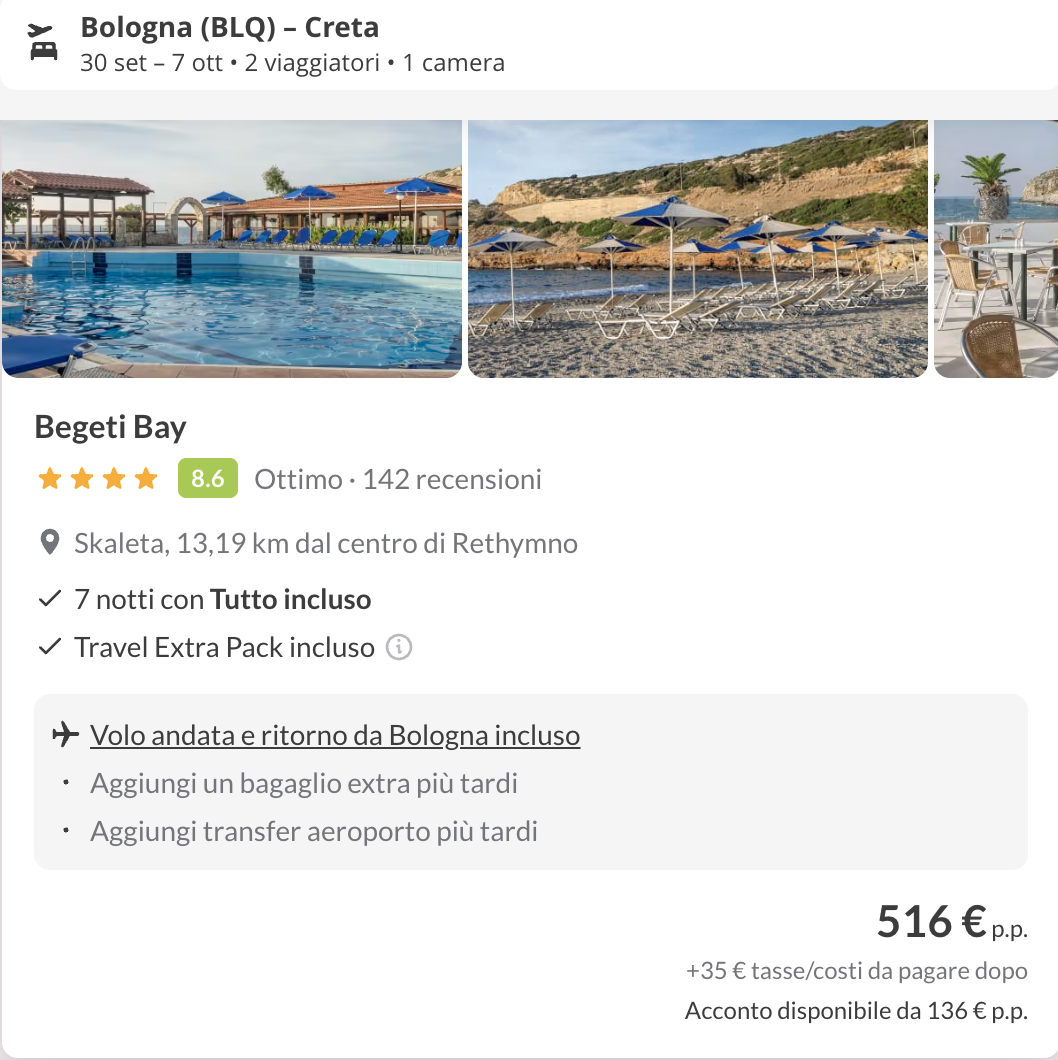Open the Begeti Bay hotel title

click(x=111, y=427)
